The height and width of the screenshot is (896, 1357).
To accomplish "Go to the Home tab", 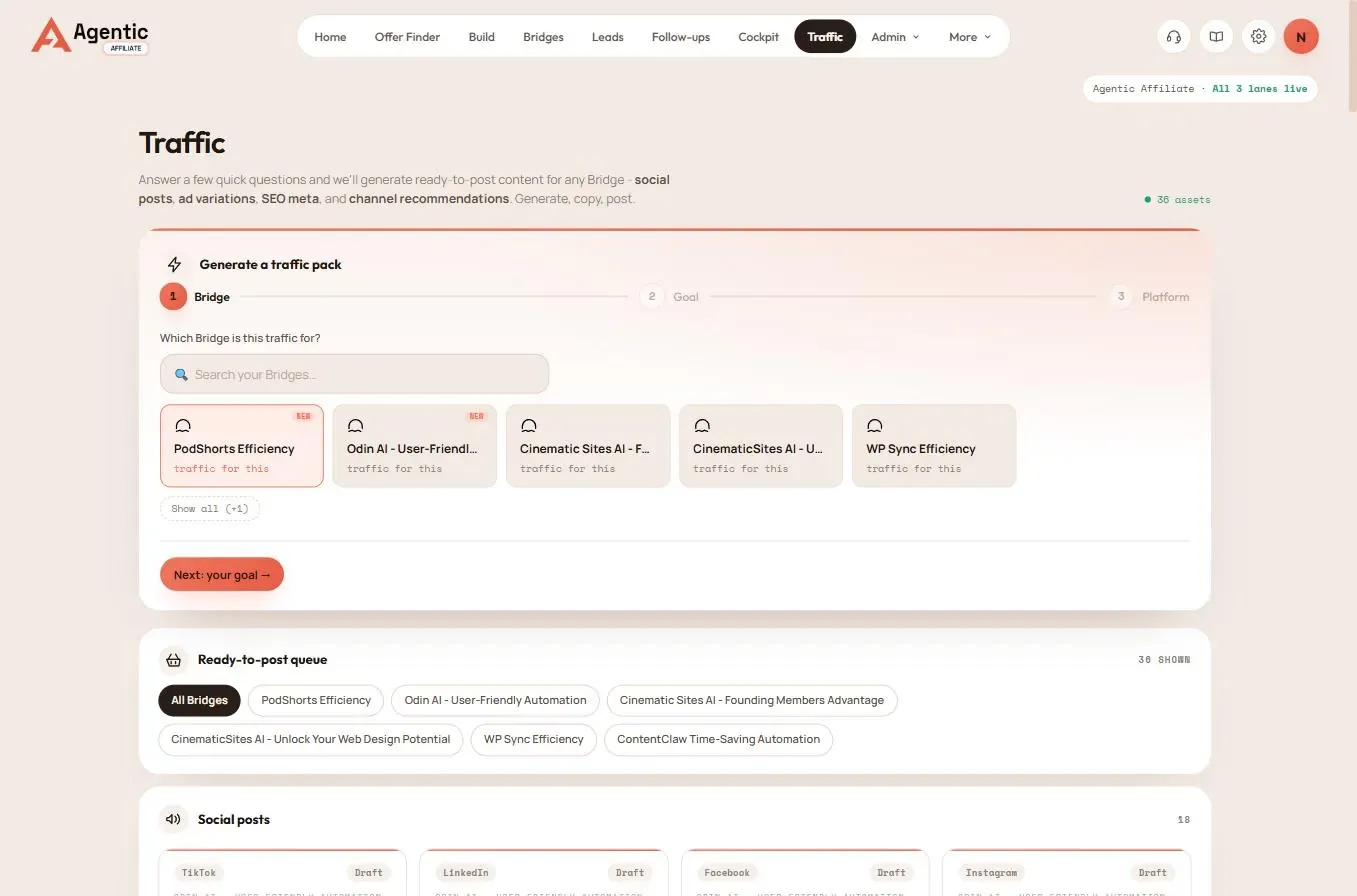I will 330,37.
